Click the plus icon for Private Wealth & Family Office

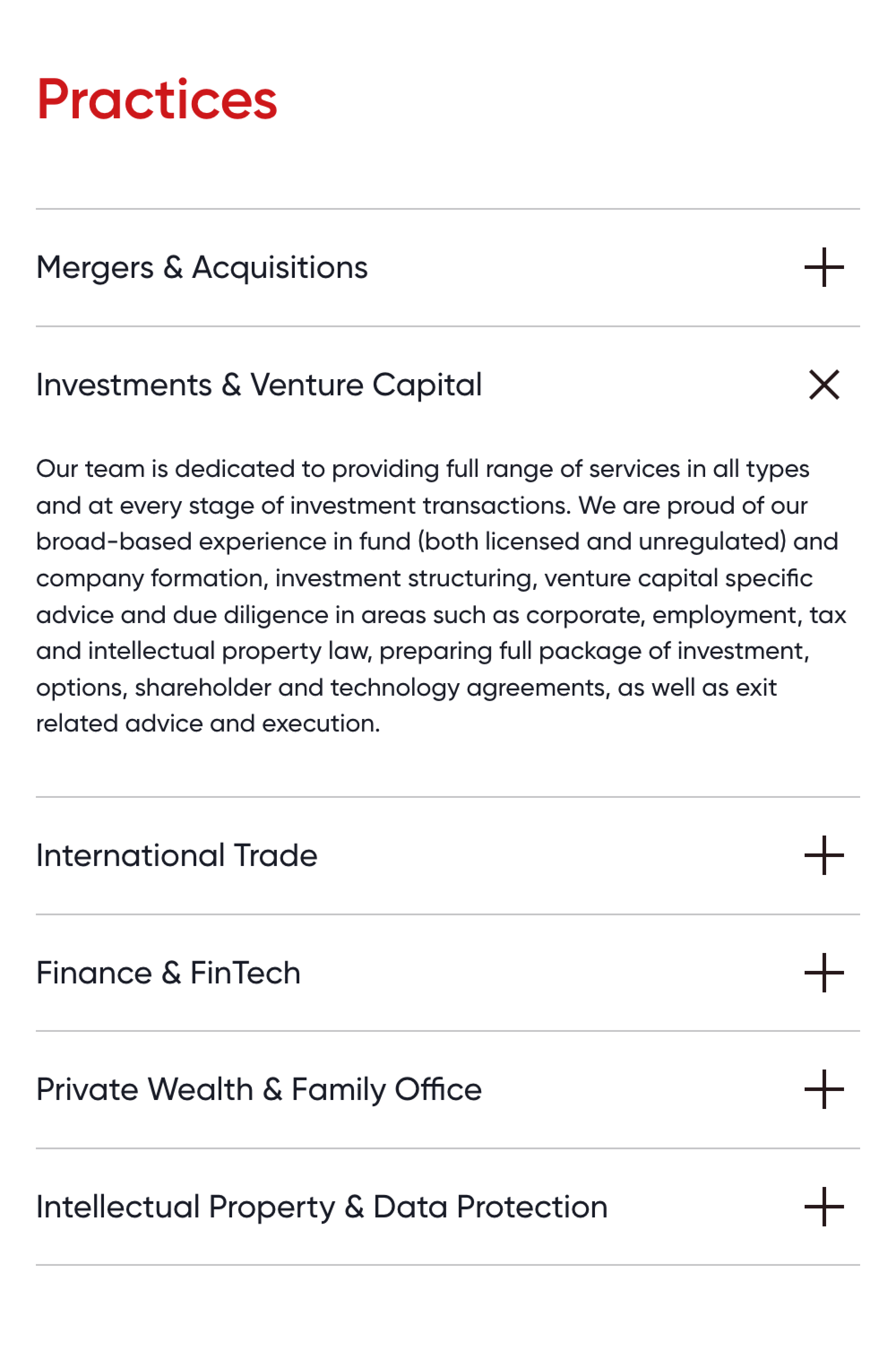click(x=823, y=1089)
